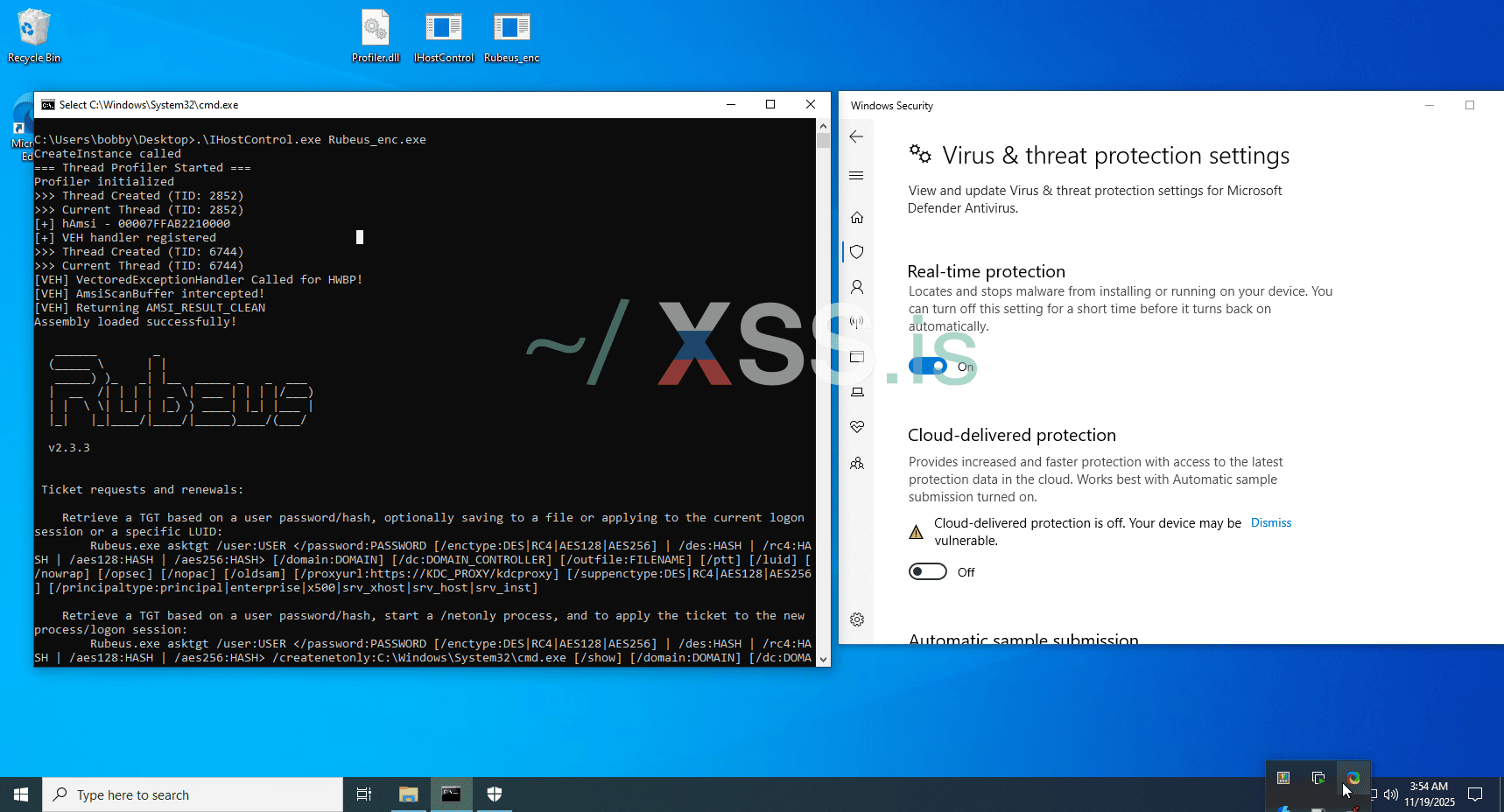
Task: Click the 'Virus & threat protection settings' heading
Action: pos(1115,156)
